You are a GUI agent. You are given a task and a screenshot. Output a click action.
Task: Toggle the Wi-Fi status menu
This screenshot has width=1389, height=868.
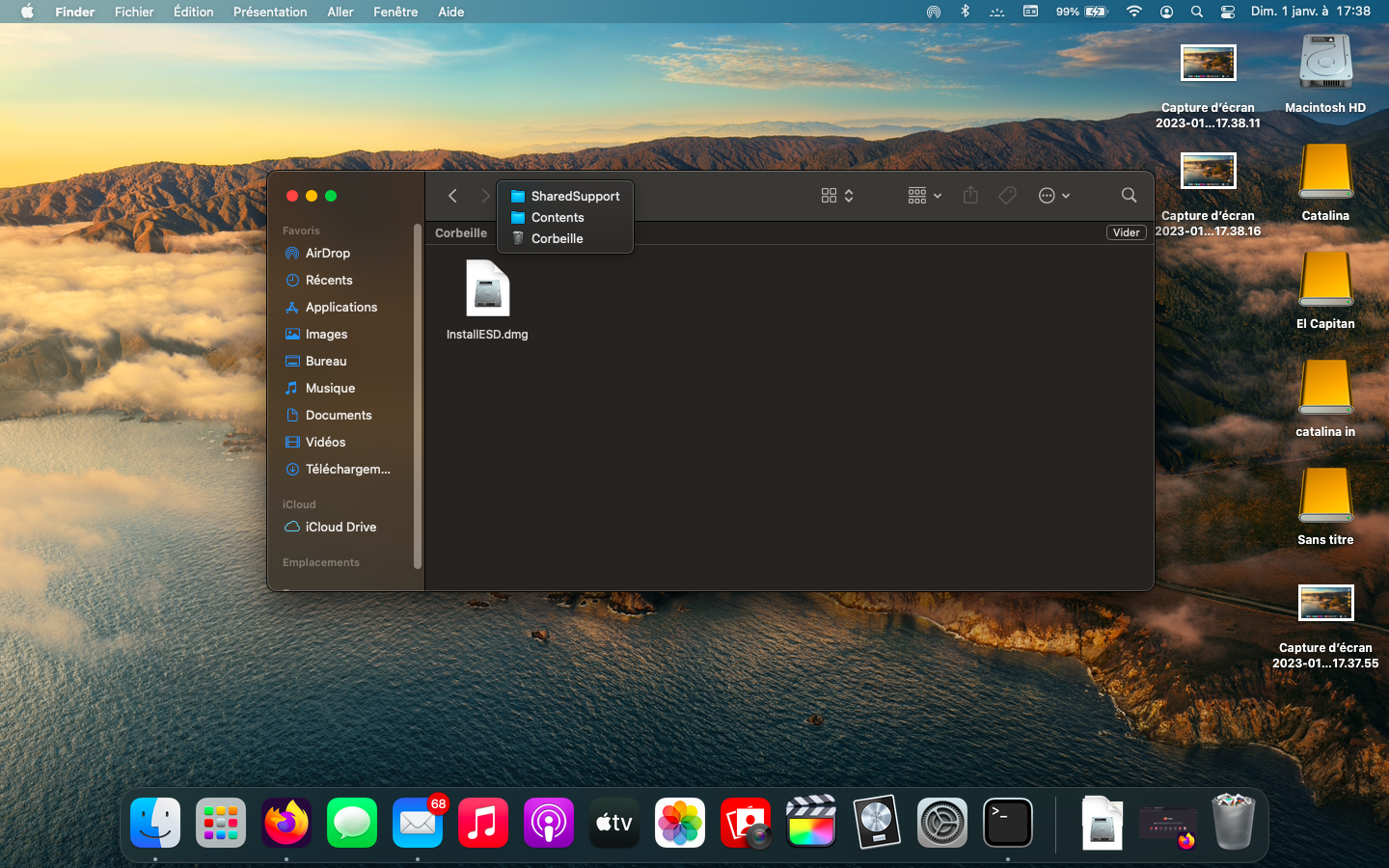pyautogui.click(x=1134, y=12)
